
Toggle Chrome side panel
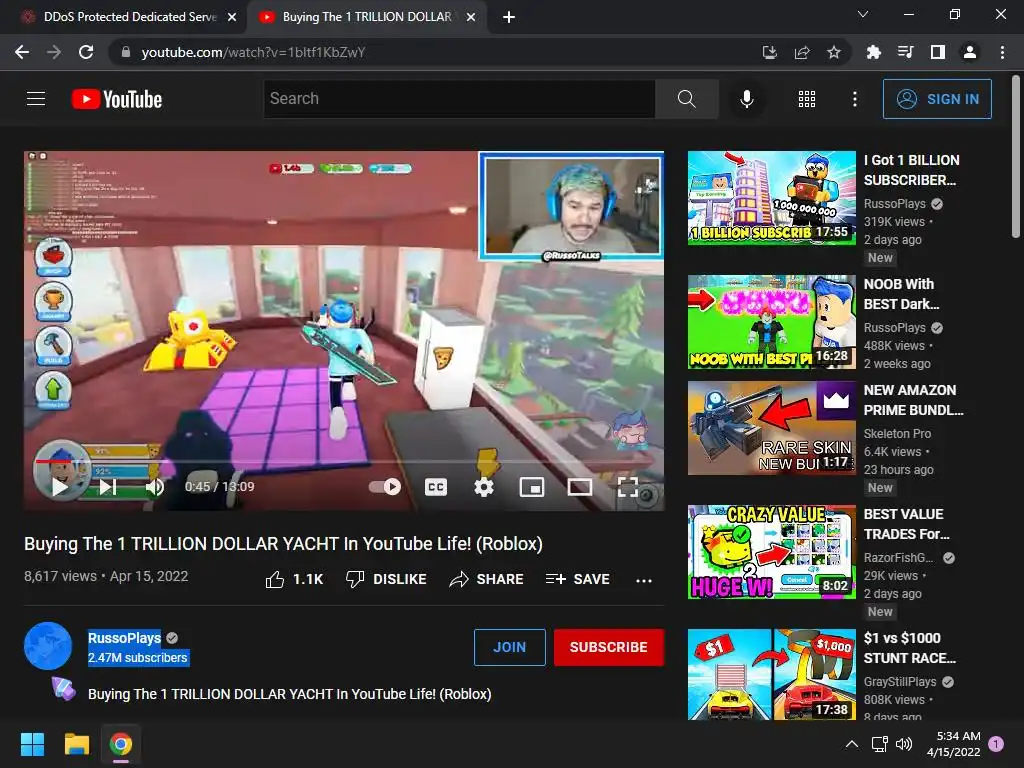pyautogui.click(x=938, y=52)
